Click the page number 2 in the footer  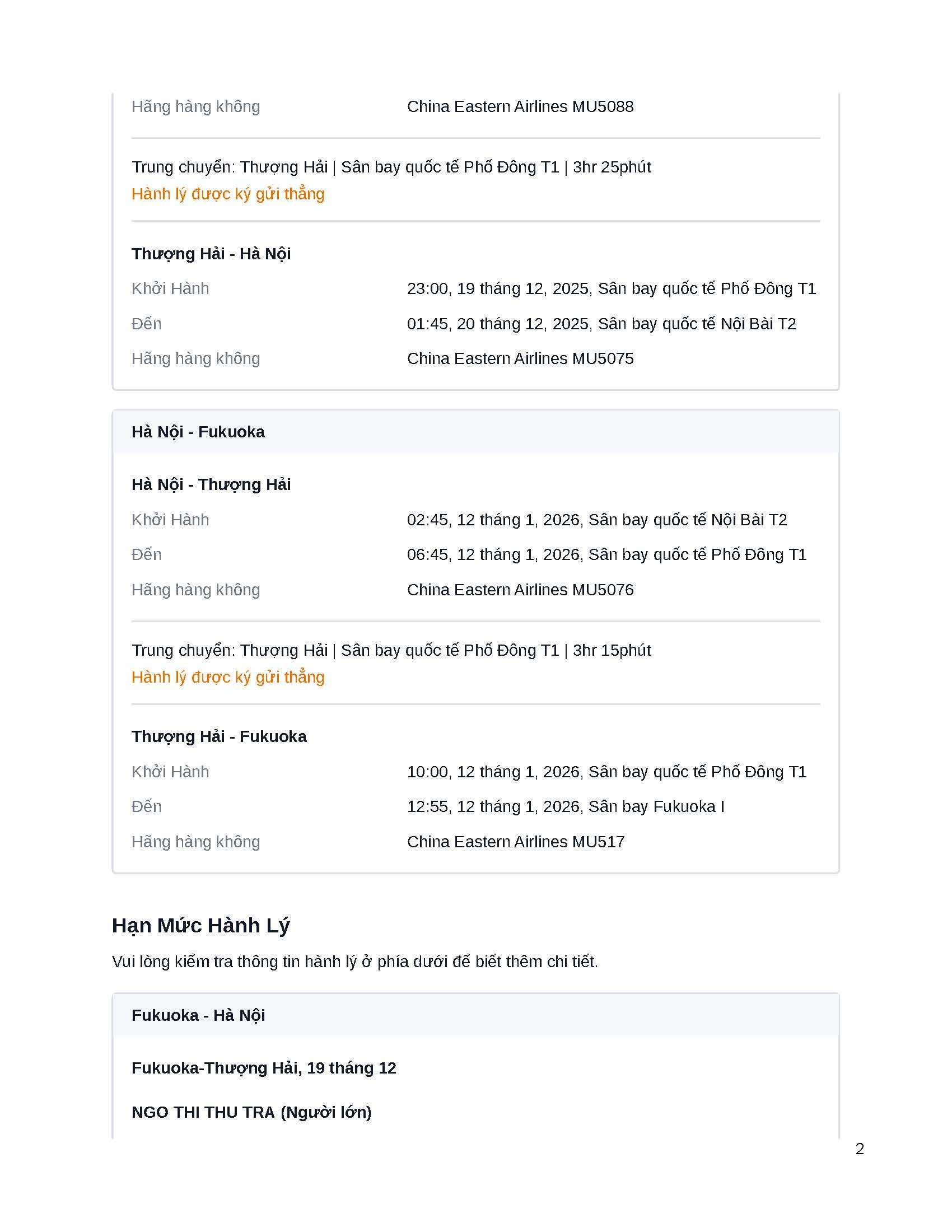pyautogui.click(x=860, y=1149)
